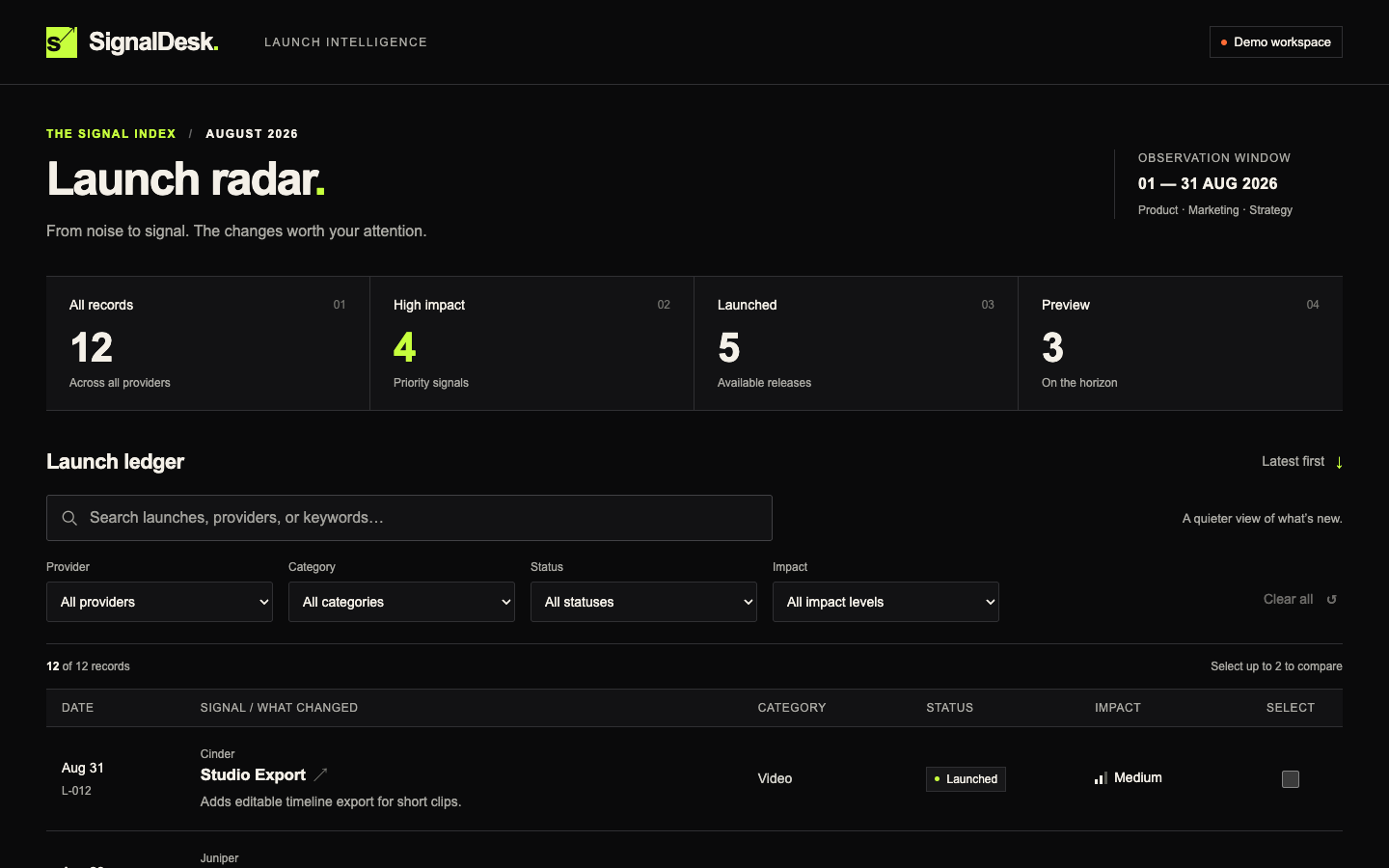
Task: Expand the All categories dropdown
Action: click(x=401, y=602)
